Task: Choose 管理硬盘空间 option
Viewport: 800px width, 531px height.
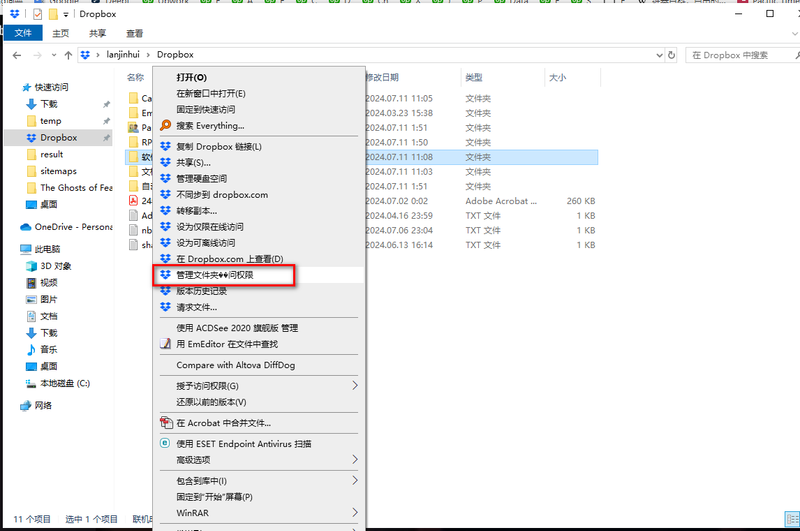Action: [x=258, y=179]
